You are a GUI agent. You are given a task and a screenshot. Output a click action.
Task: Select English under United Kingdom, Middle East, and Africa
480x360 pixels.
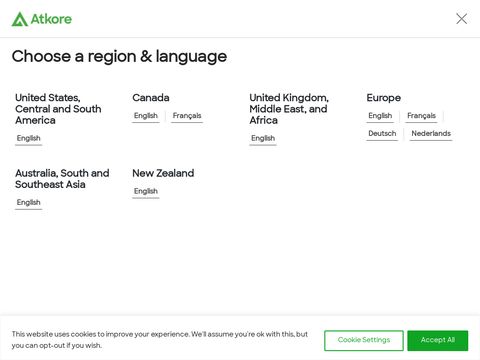263,138
